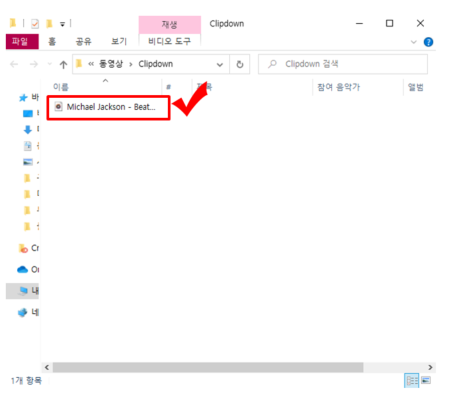Screen dimensions: 455x403
Task: Click the Clipdown 검색 search box
Action: 343,64
